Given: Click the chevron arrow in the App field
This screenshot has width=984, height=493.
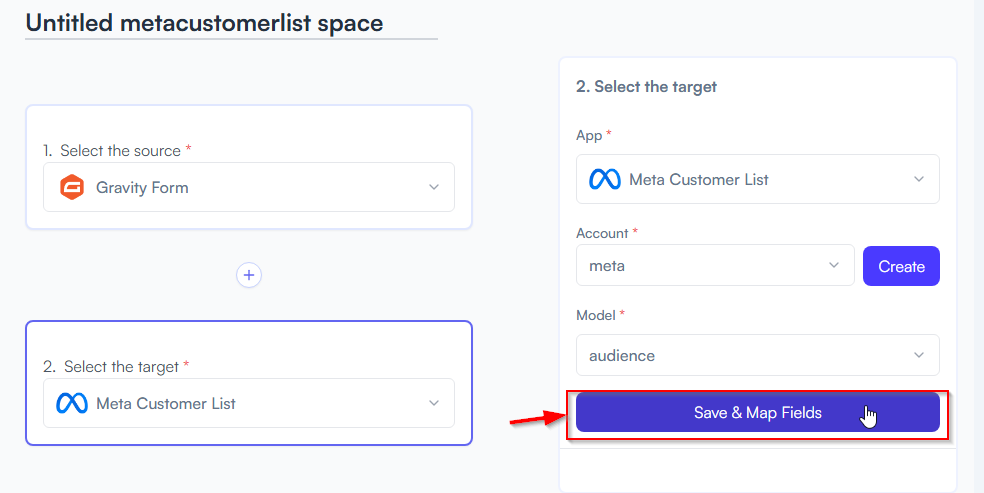Looking at the screenshot, I should [x=919, y=179].
